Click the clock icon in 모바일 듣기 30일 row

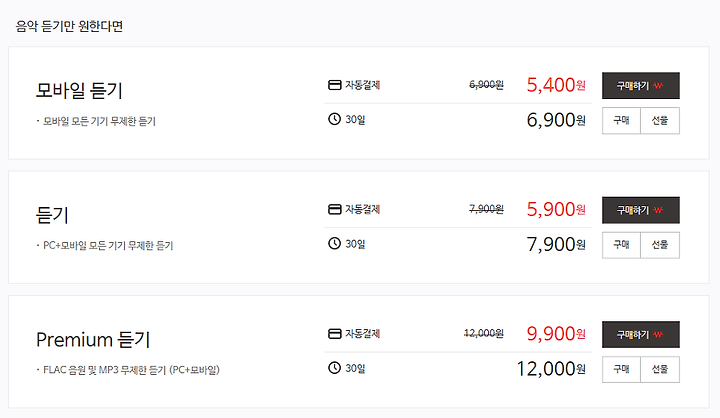point(334,119)
